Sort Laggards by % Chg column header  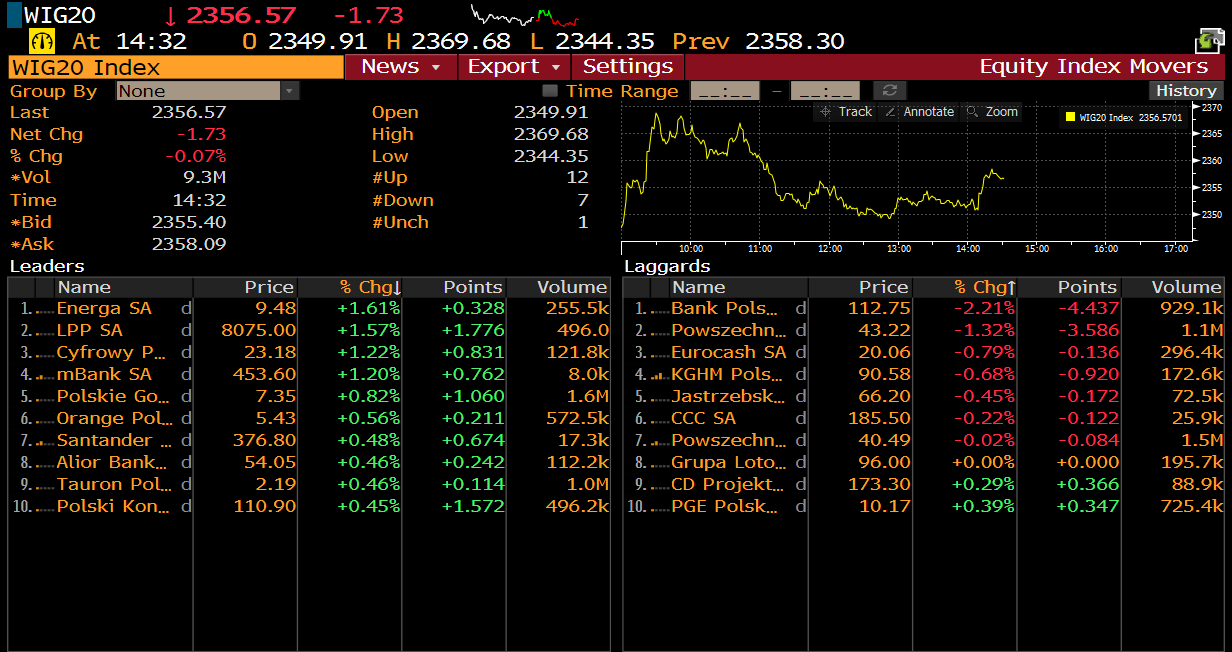click(964, 287)
